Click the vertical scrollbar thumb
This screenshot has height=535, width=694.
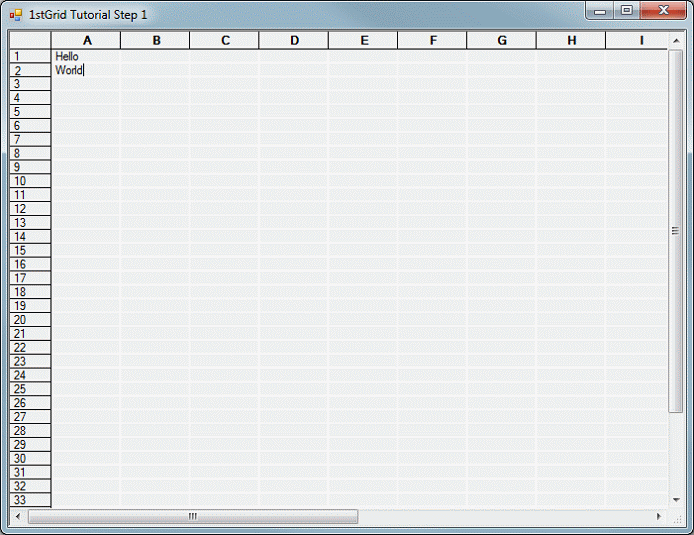(x=675, y=231)
